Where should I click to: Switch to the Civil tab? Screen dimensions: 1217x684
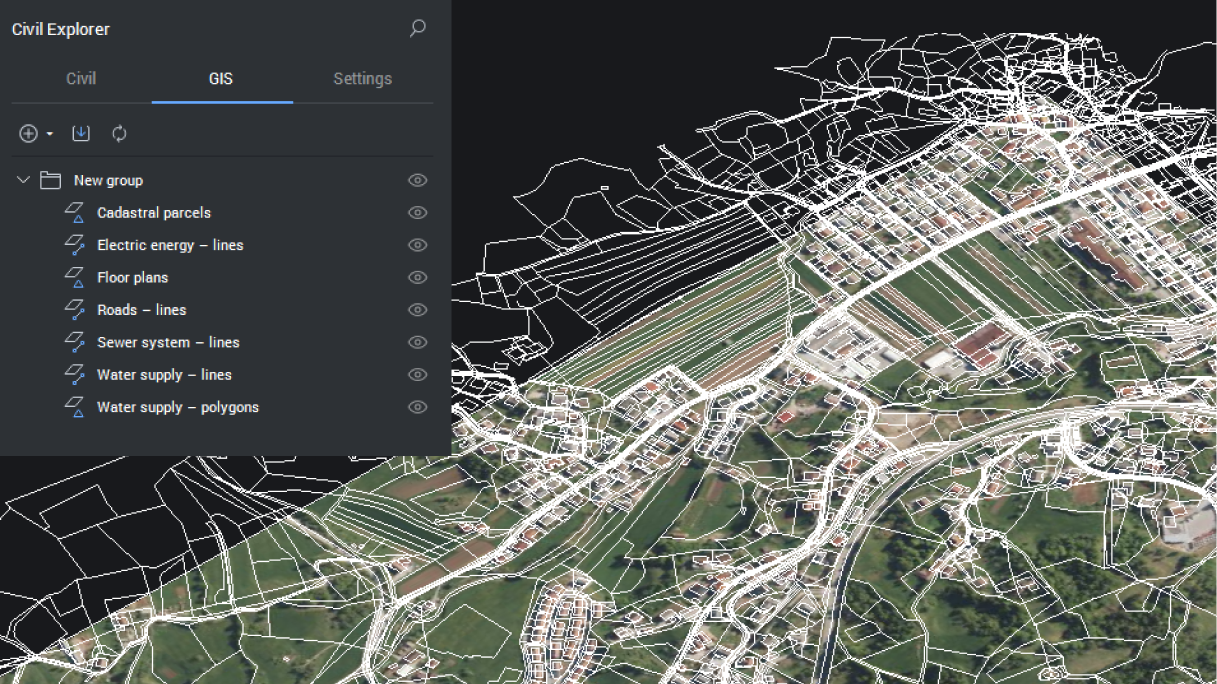pyautogui.click(x=80, y=78)
